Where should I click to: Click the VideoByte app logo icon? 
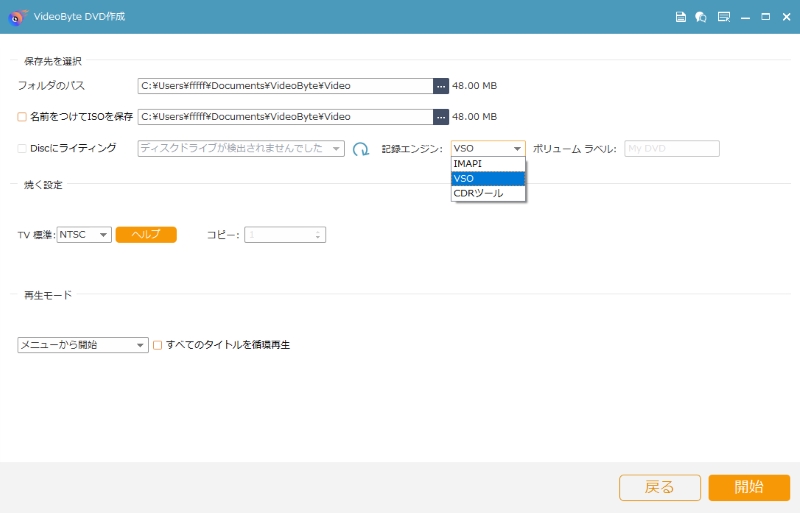(x=16, y=17)
